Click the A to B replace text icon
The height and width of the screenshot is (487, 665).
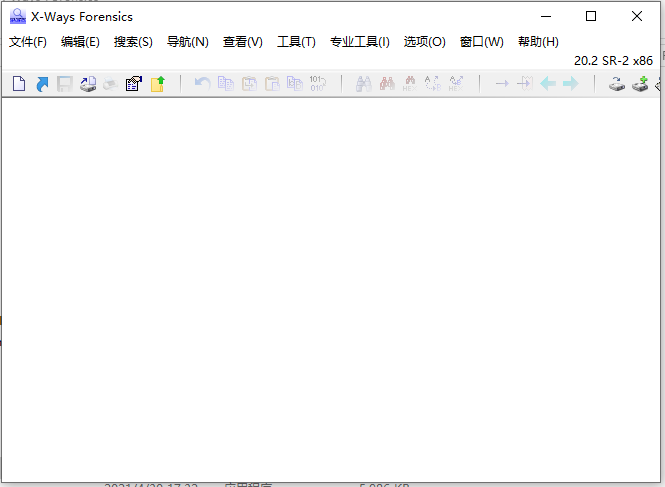pos(433,84)
